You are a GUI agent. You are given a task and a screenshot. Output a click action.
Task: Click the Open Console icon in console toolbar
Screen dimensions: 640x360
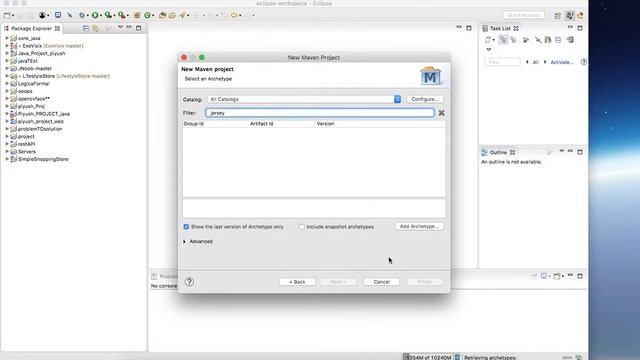point(557,276)
